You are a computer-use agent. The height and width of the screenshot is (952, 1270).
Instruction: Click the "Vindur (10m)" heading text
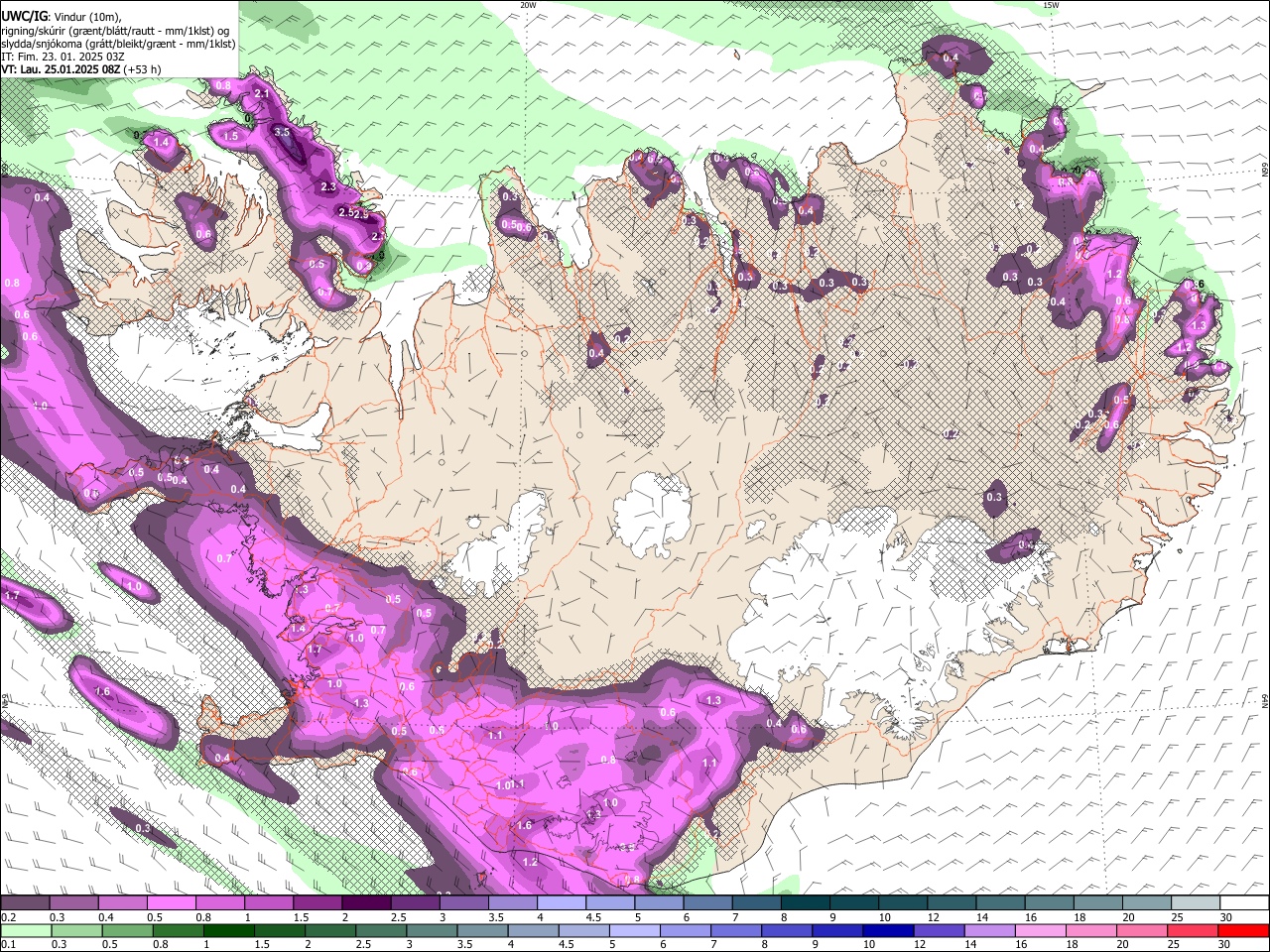tap(86, 17)
